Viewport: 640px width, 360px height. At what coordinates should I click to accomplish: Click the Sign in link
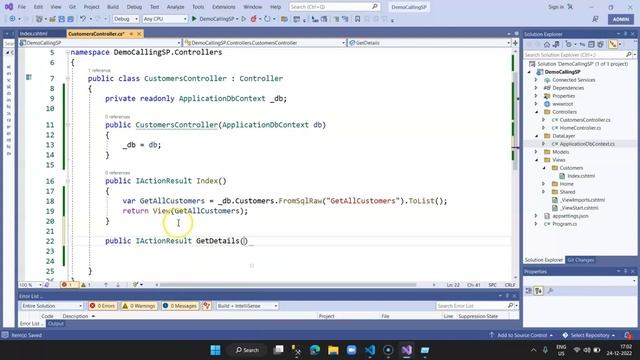click(556, 7)
